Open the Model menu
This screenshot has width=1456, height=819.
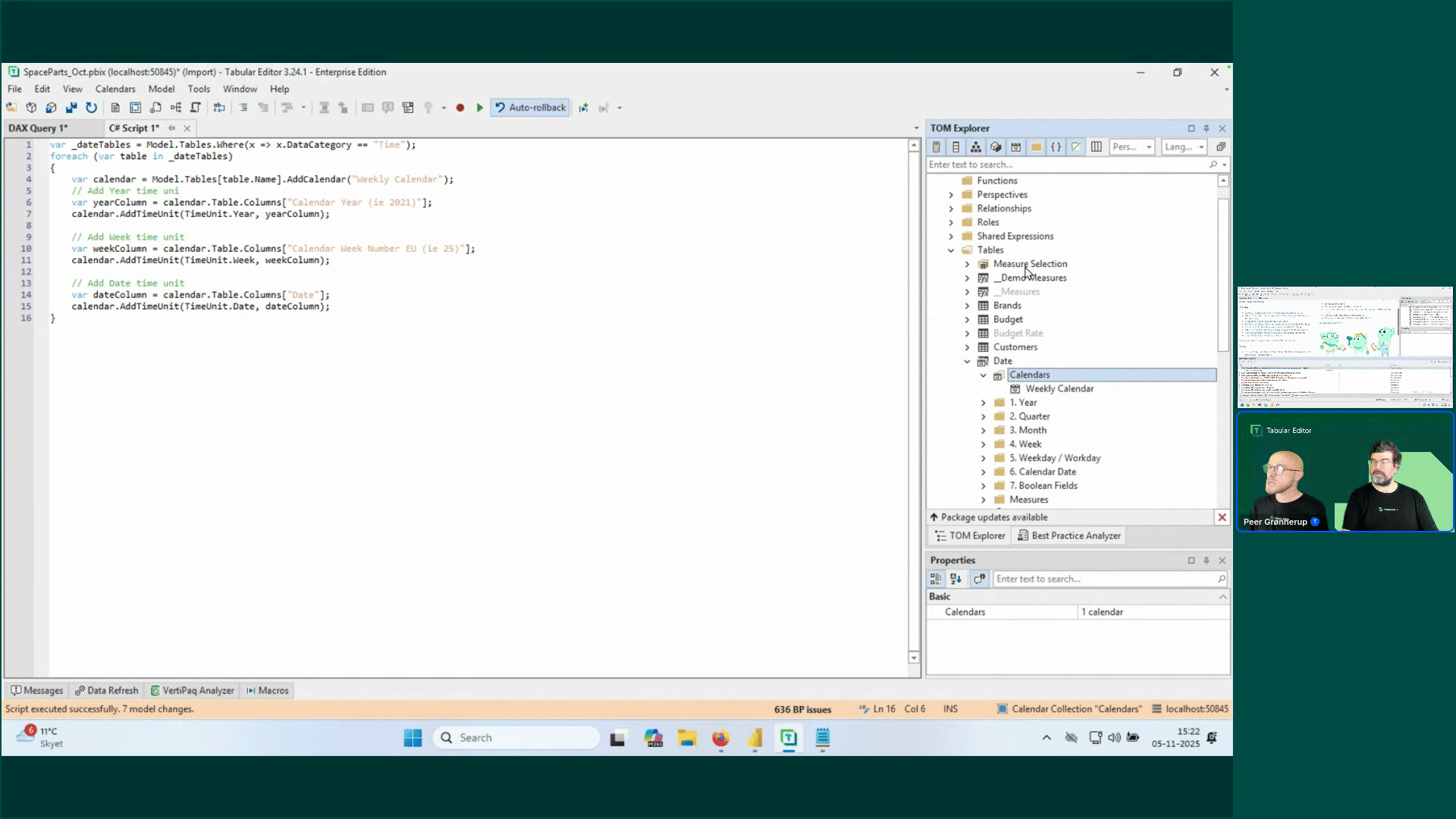click(x=162, y=89)
